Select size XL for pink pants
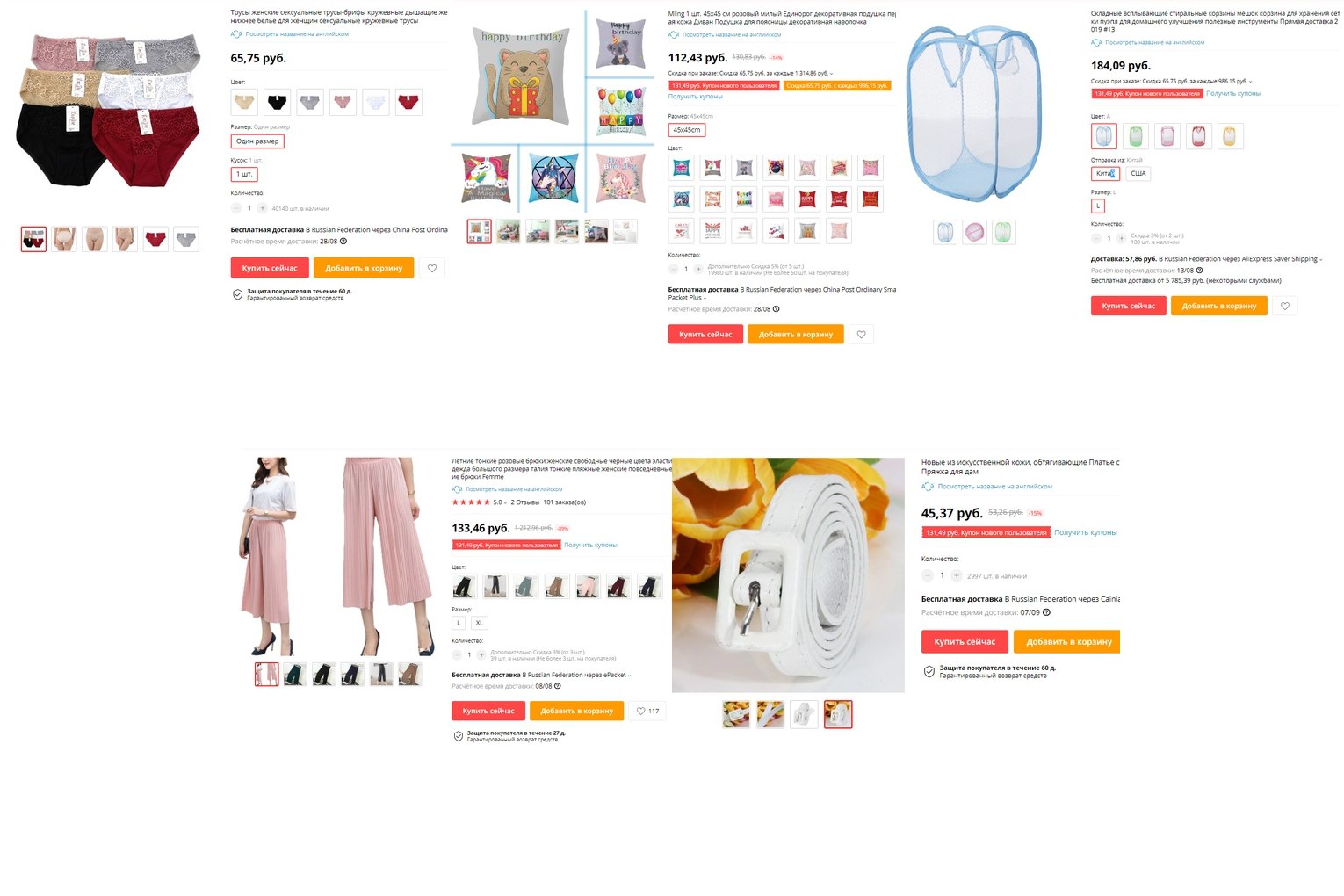The width and height of the screenshot is (1344, 896). [x=479, y=623]
